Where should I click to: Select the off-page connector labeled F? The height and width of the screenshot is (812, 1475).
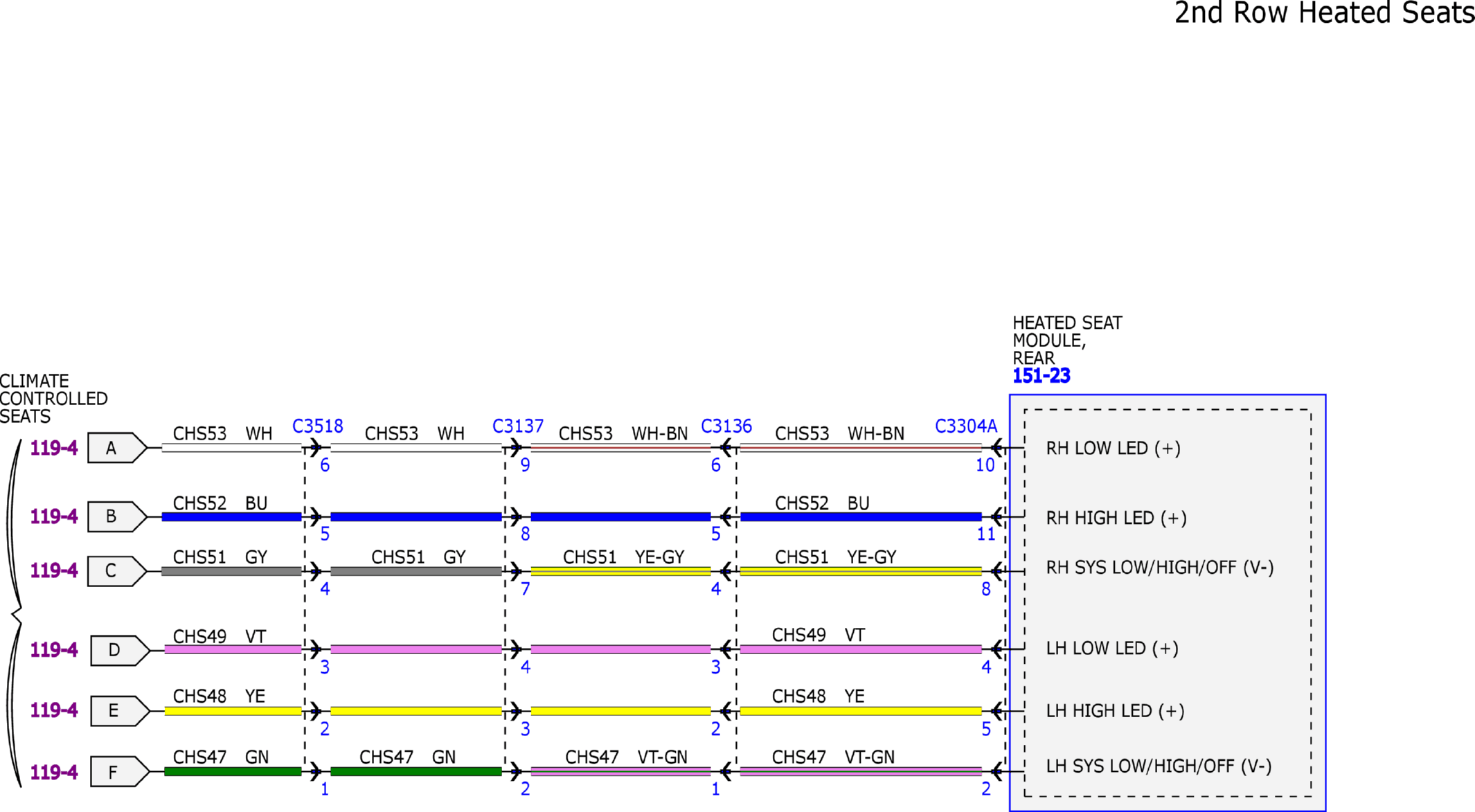(120, 772)
